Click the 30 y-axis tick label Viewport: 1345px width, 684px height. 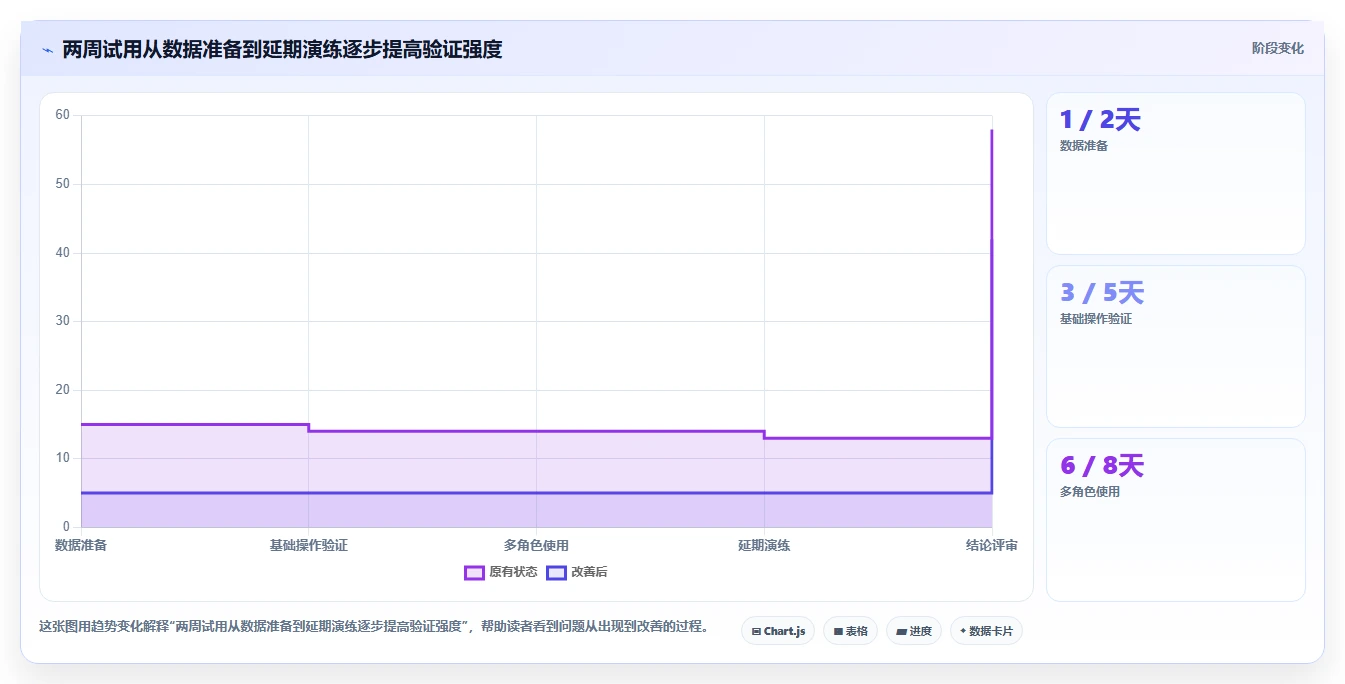coord(63,321)
